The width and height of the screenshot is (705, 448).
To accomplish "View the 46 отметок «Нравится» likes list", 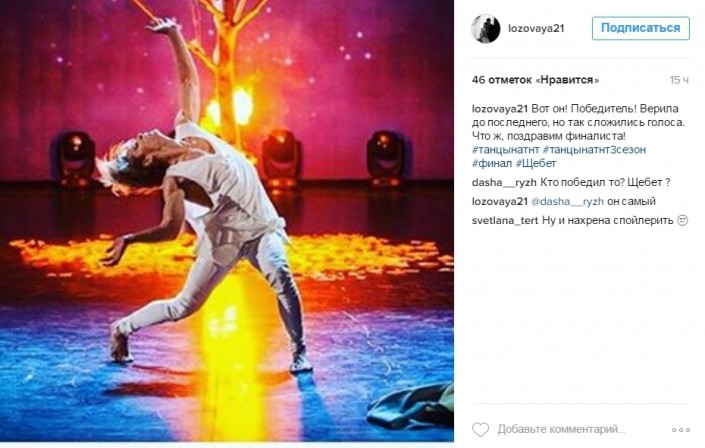I will click(535, 80).
